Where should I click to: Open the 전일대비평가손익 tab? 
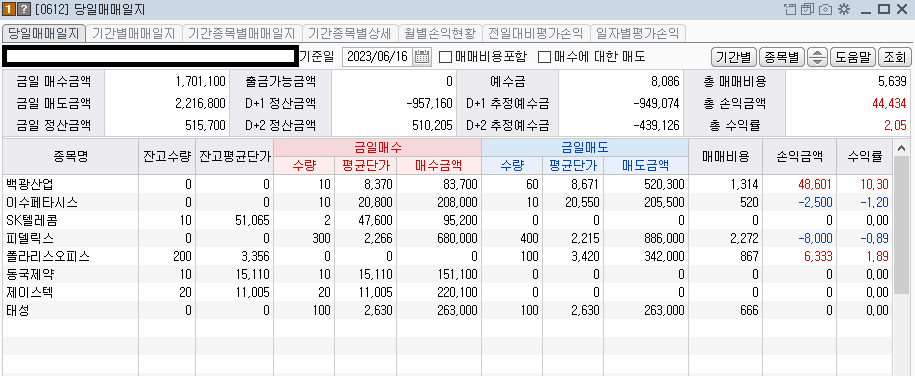pos(536,33)
